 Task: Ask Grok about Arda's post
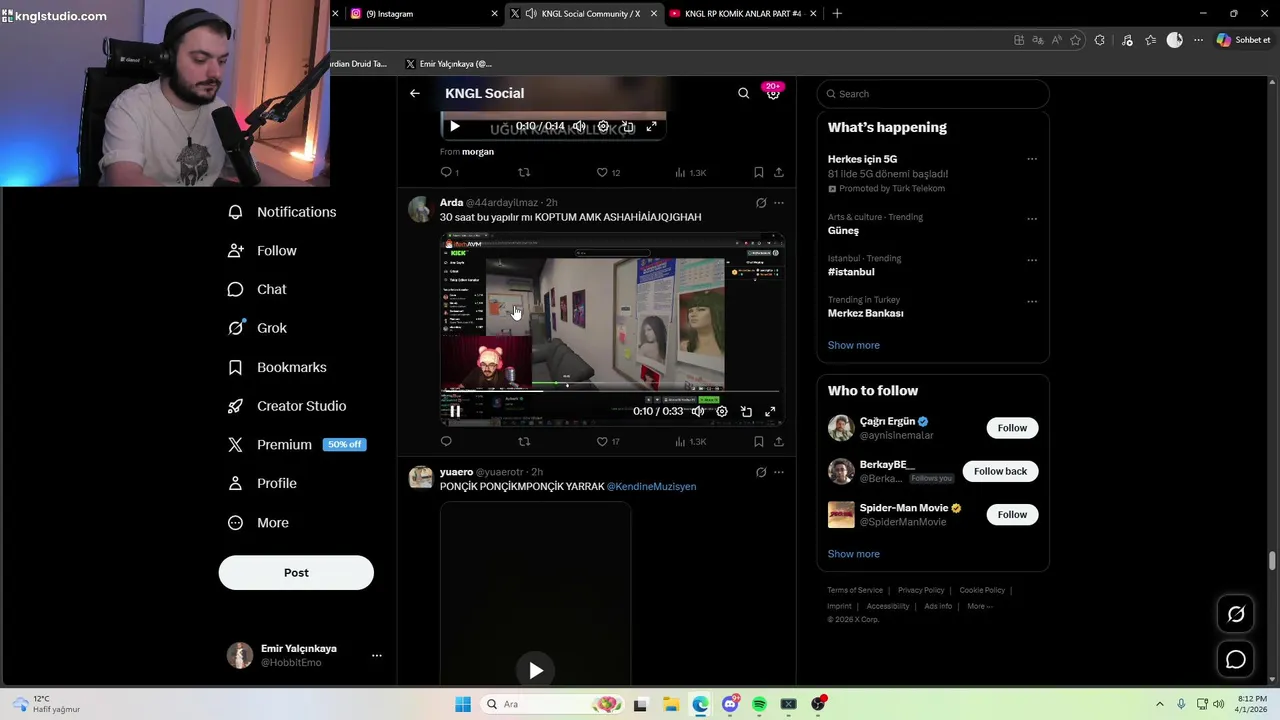tap(761, 203)
